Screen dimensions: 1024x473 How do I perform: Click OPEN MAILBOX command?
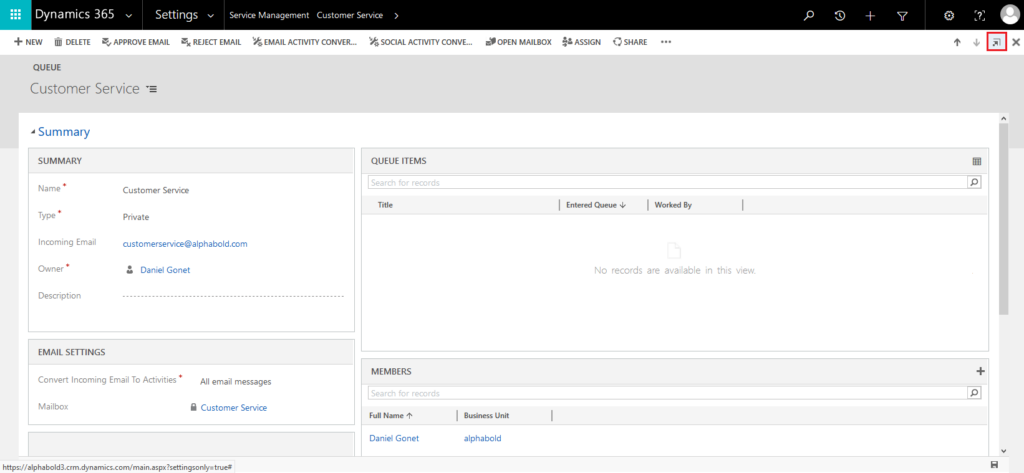(x=519, y=42)
